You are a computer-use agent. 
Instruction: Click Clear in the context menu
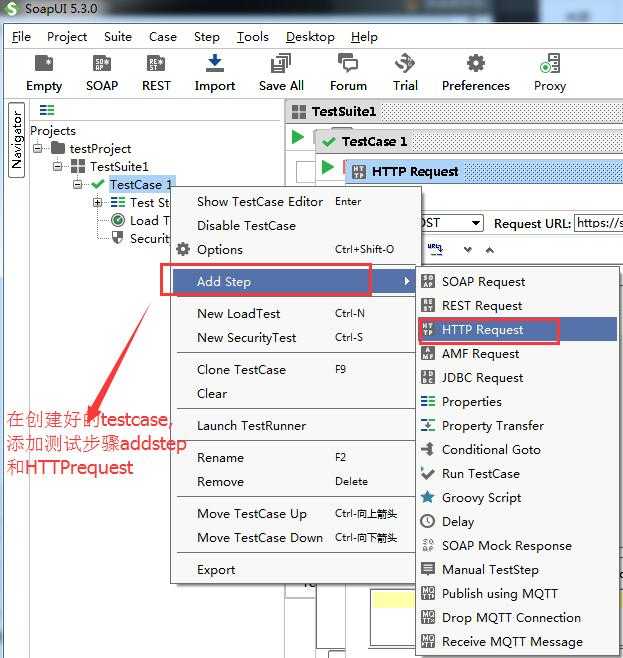(295, 393)
